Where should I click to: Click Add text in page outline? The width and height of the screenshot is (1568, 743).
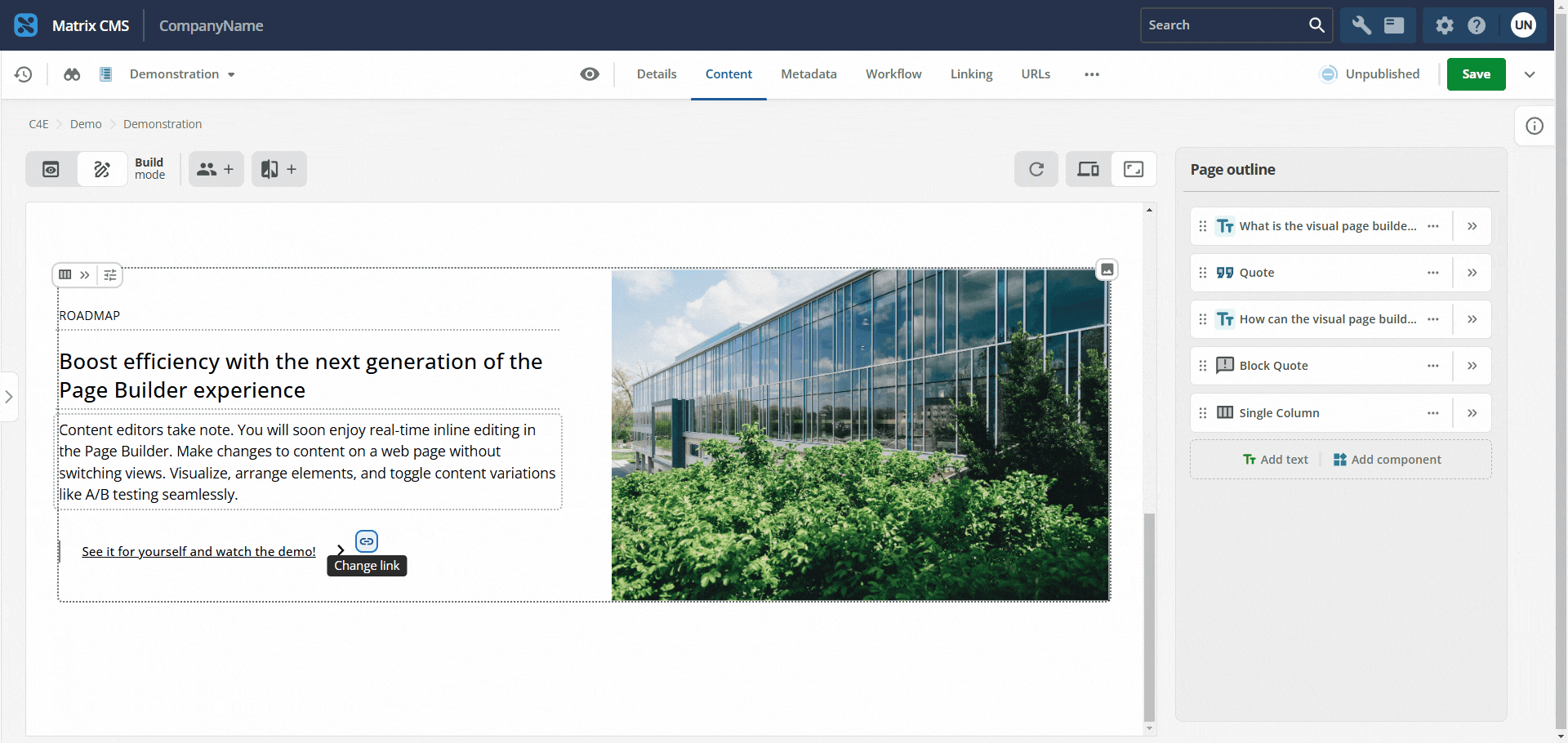point(1276,460)
